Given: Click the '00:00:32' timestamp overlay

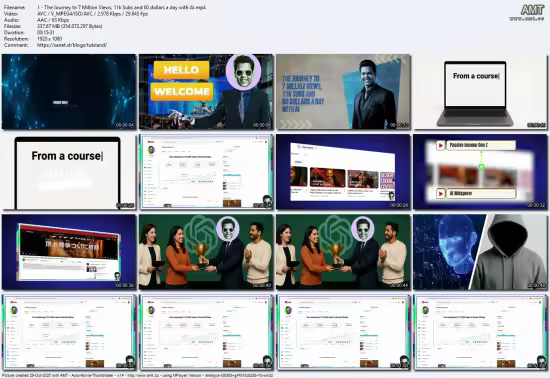Looking at the screenshot, I should [536, 205].
